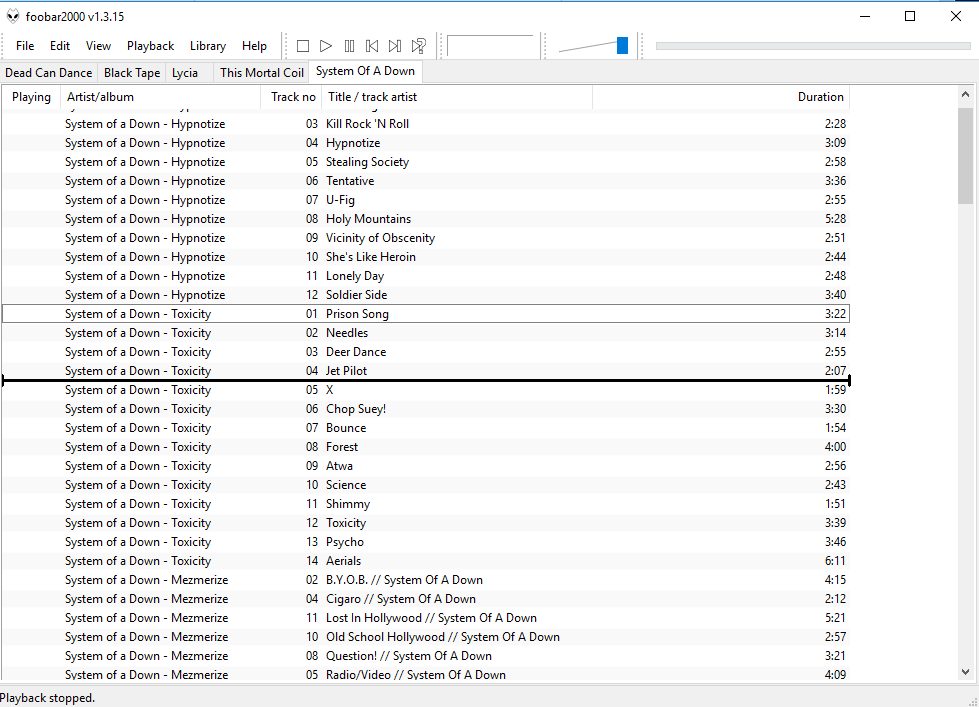Sort by the Duration column header
Image resolution: width=979 pixels, height=707 pixels.
tap(721, 97)
